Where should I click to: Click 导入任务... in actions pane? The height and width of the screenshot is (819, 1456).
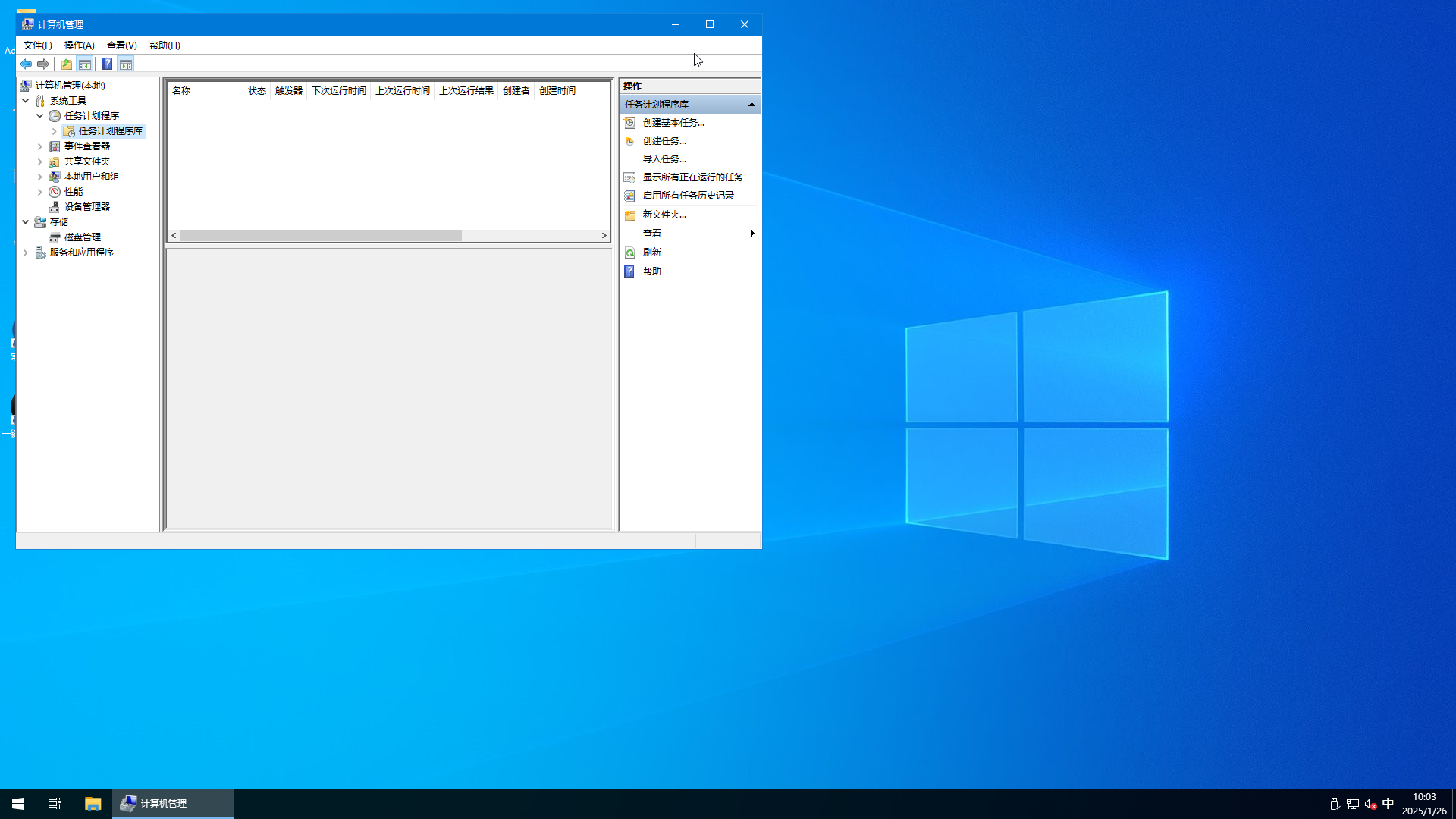[x=664, y=159]
